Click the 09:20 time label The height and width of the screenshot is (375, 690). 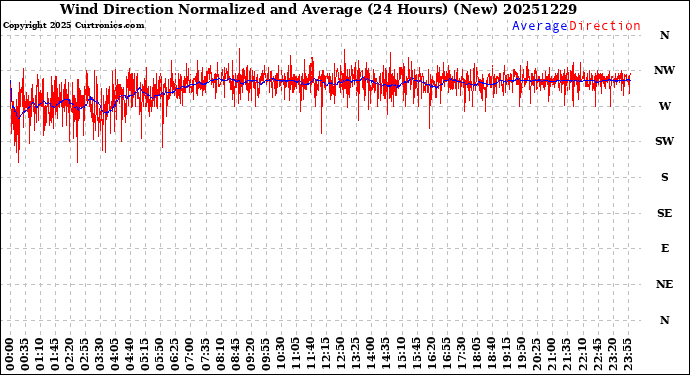[x=250, y=354]
